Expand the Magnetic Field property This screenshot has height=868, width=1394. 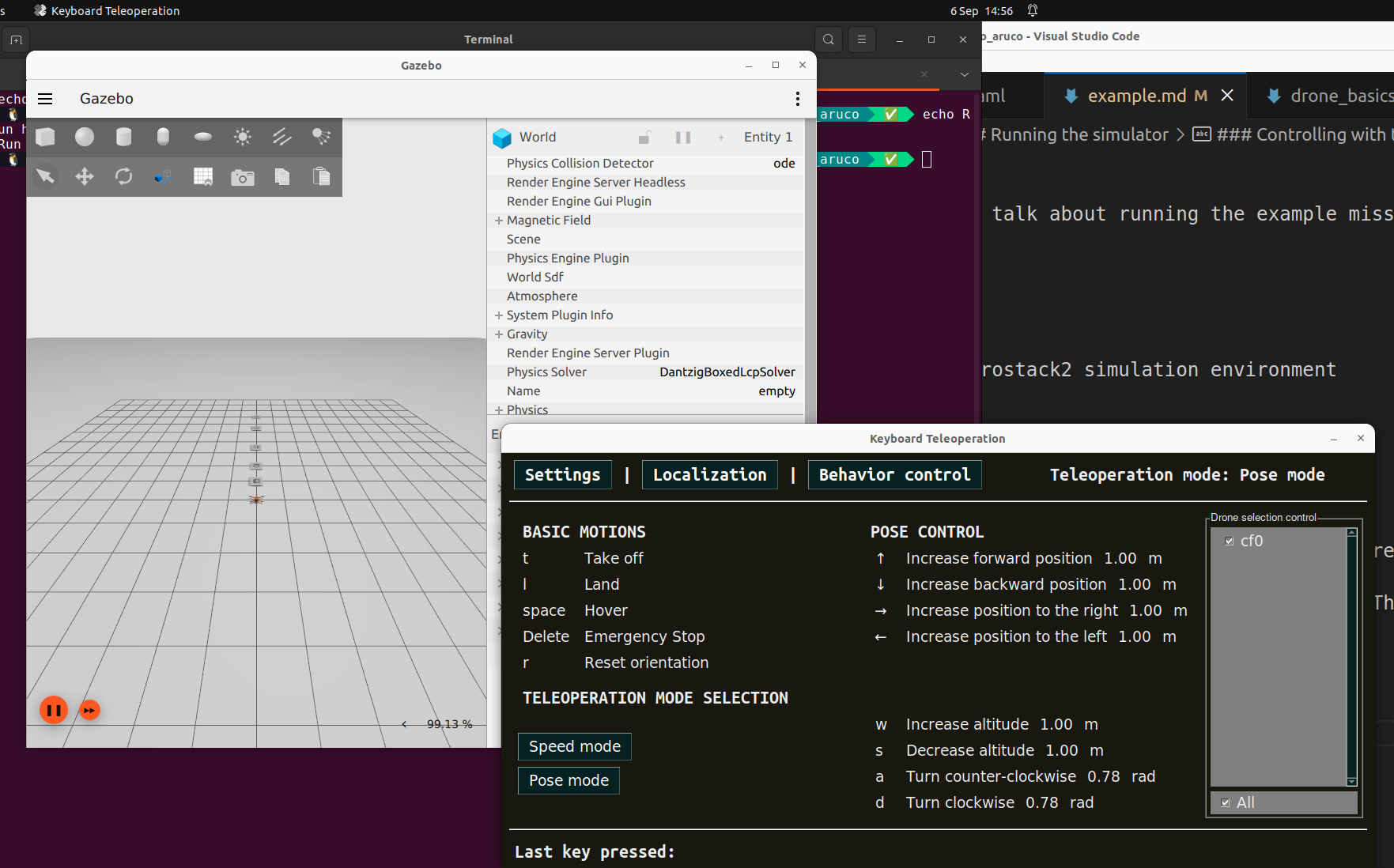click(x=499, y=221)
